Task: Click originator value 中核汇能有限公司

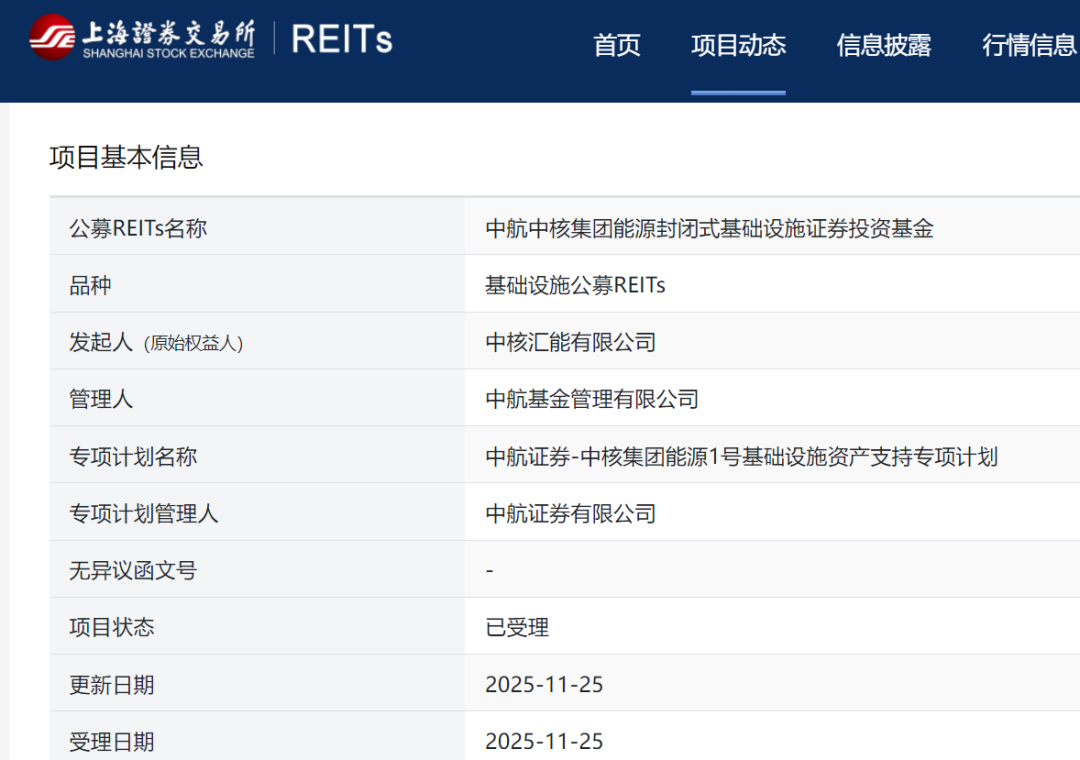Action: point(570,342)
